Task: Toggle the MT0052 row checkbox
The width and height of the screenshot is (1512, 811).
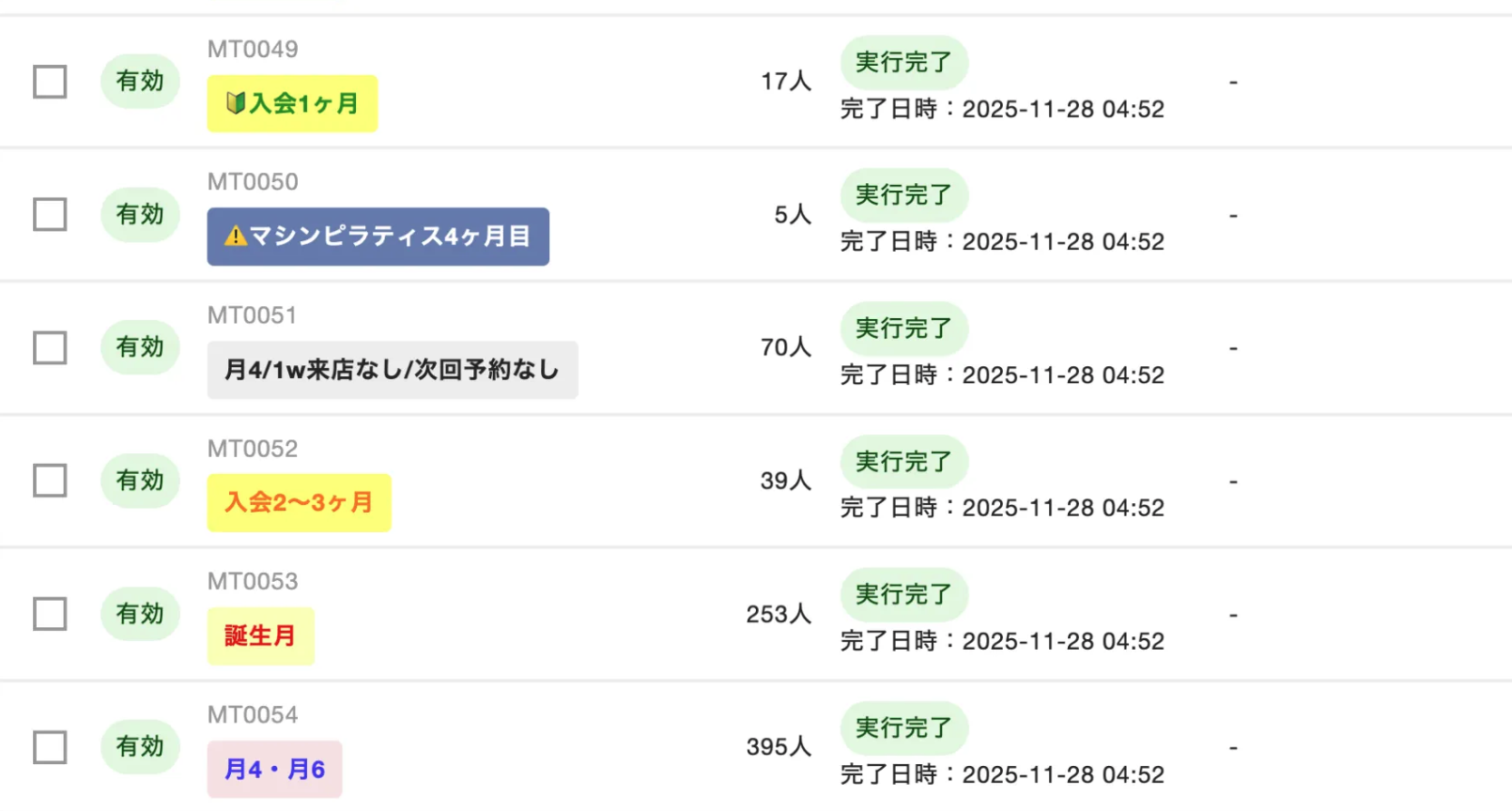Action: click(50, 481)
